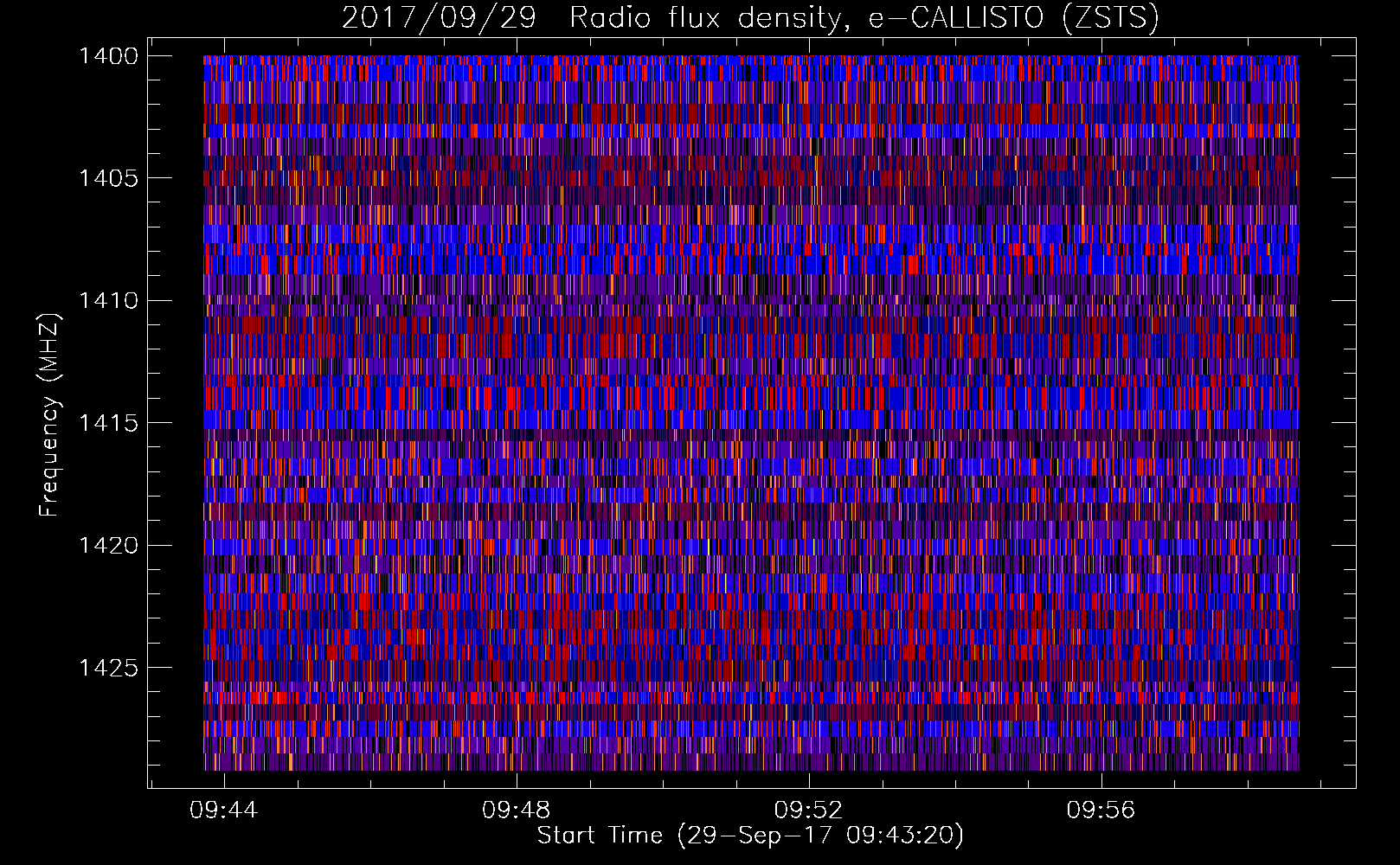Click the 09:52 time tick label

(x=809, y=811)
